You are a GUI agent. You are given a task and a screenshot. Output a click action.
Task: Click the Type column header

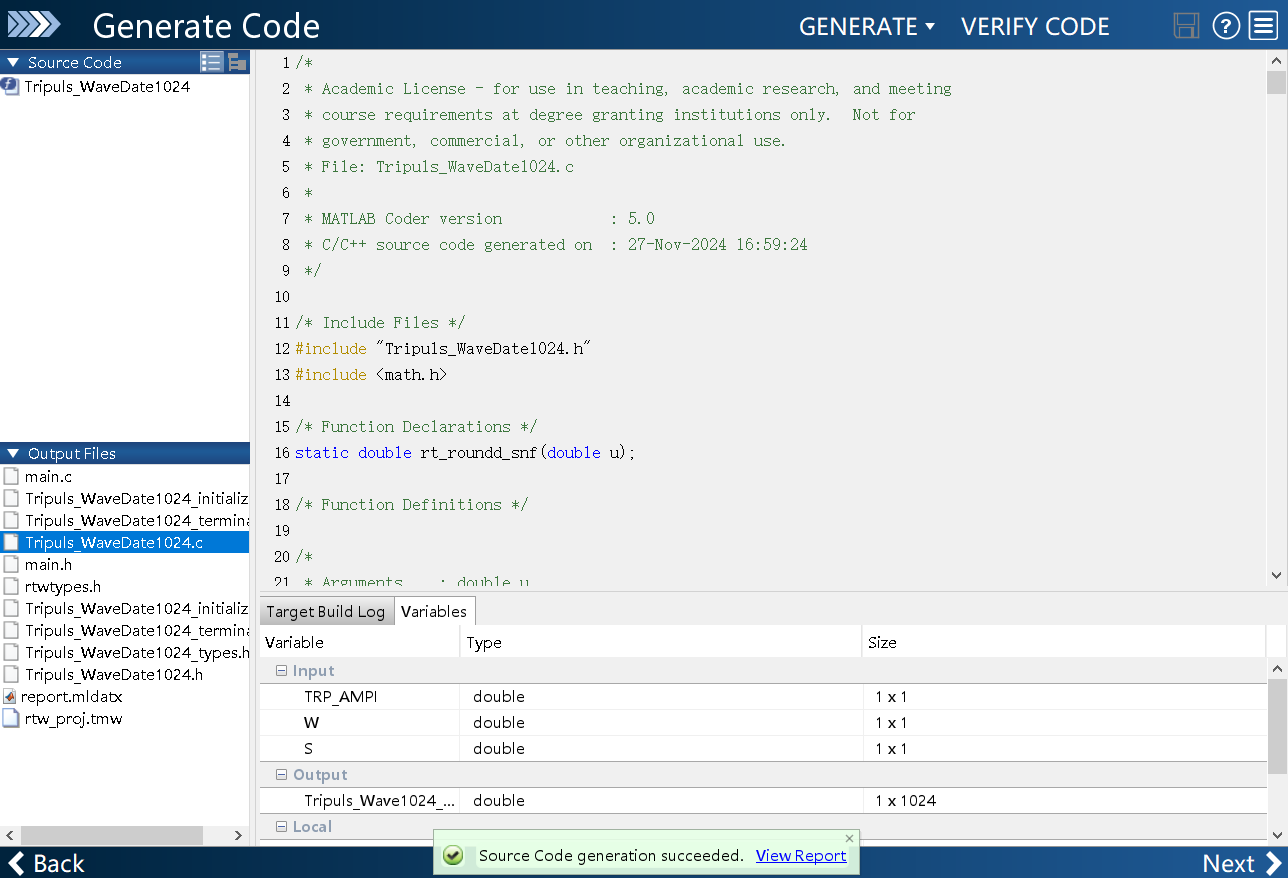[x=661, y=642]
